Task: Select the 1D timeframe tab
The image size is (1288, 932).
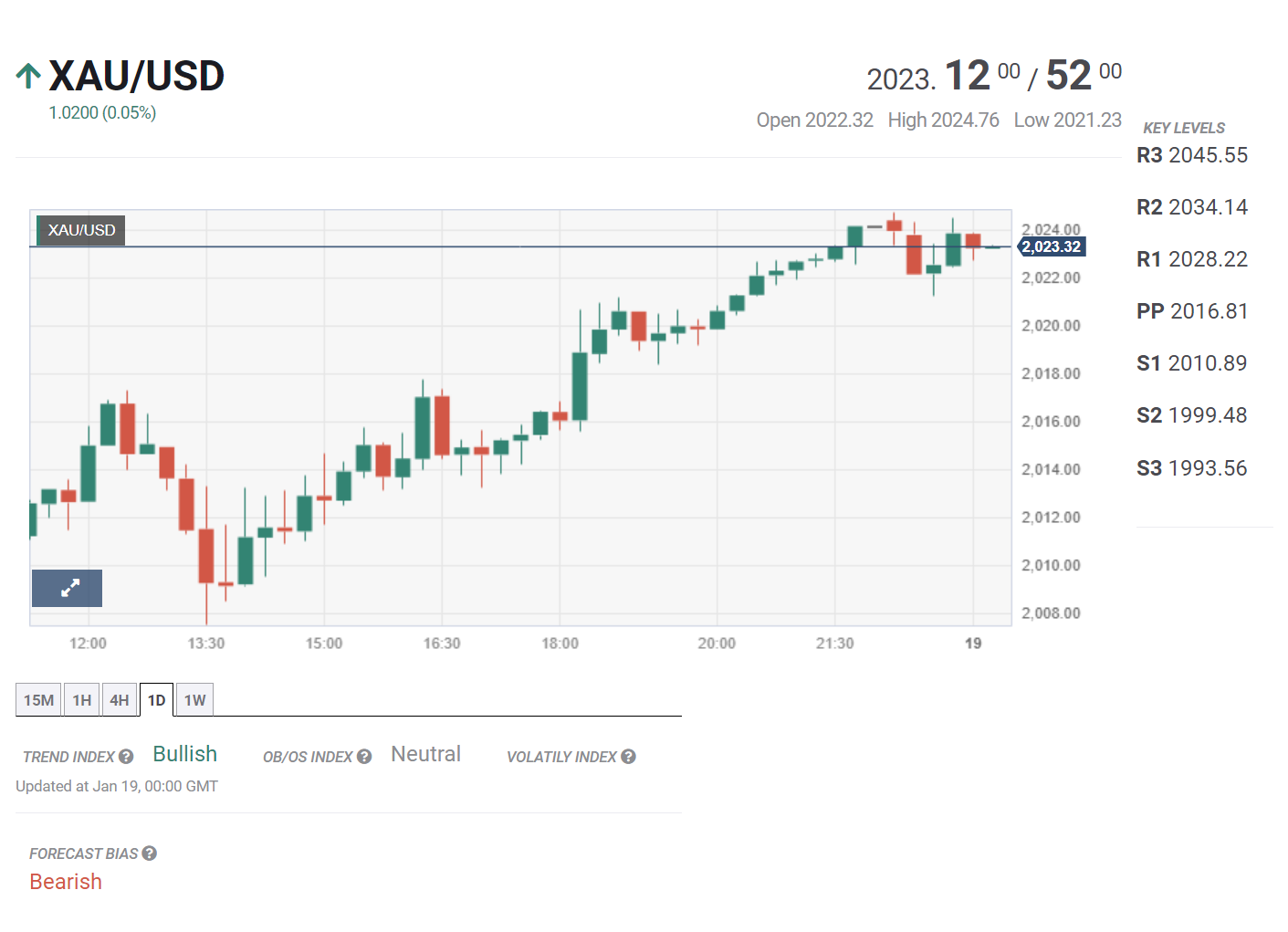Action: [x=157, y=700]
